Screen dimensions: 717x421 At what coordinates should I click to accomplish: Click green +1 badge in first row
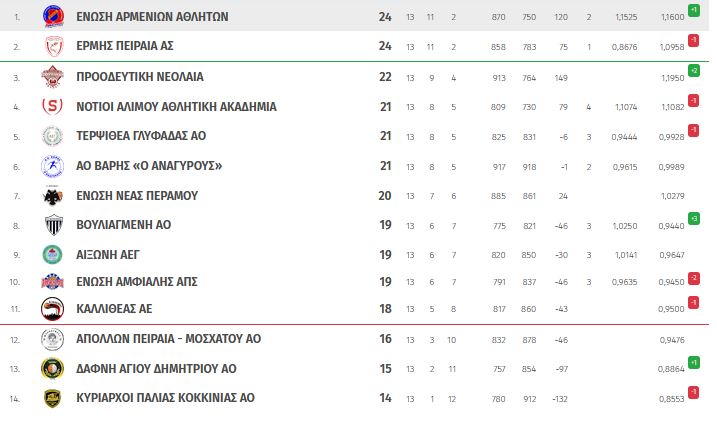tap(694, 10)
